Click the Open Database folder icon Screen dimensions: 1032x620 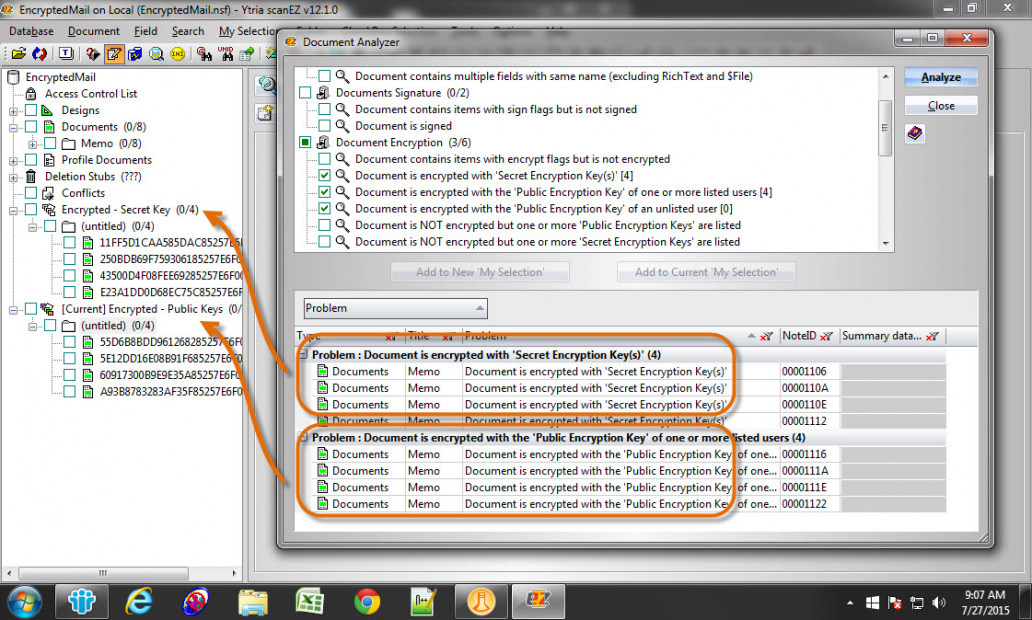pyautogui.click(x=18, y=54)
